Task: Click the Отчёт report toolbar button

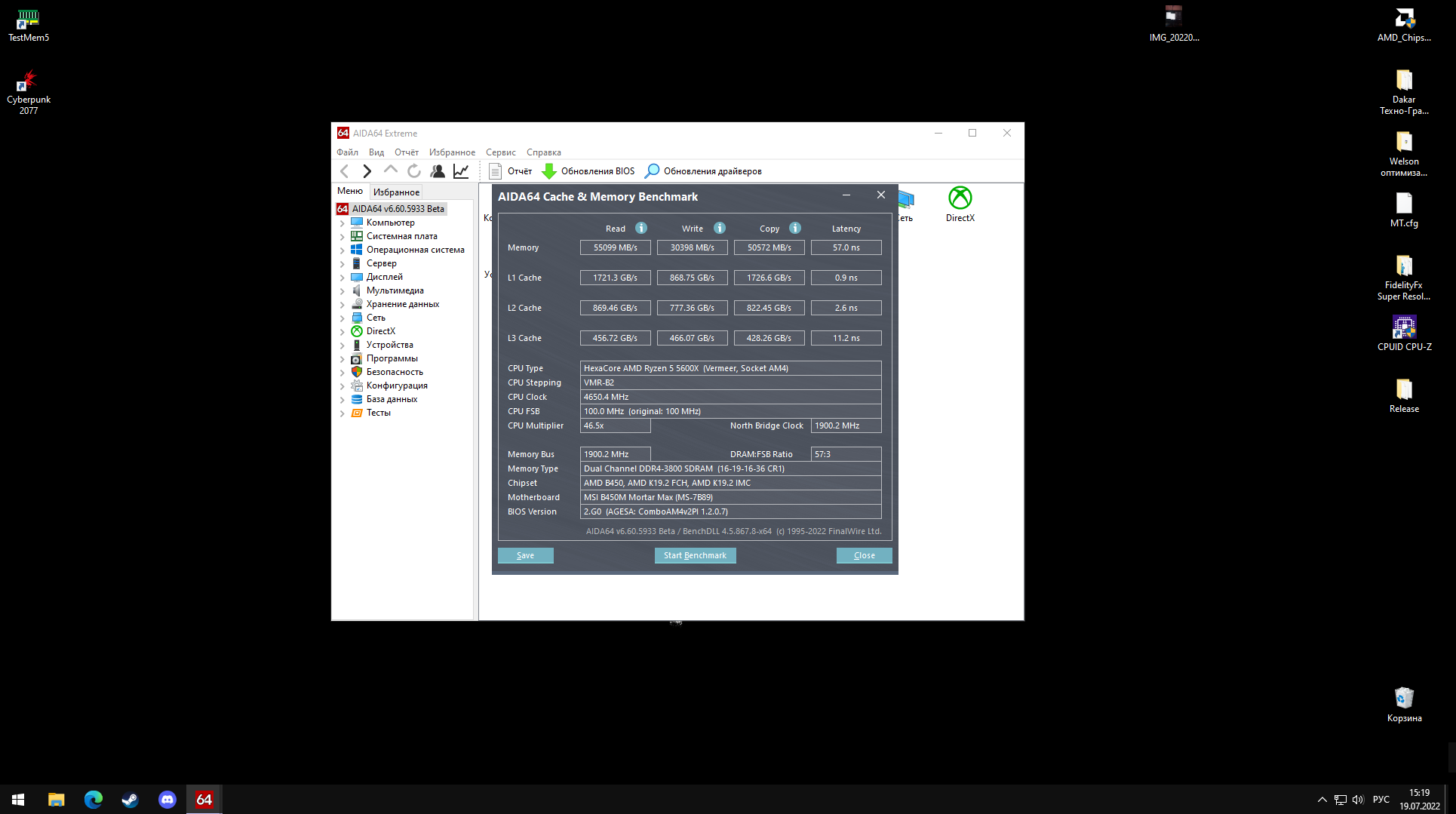Action: 511,171
